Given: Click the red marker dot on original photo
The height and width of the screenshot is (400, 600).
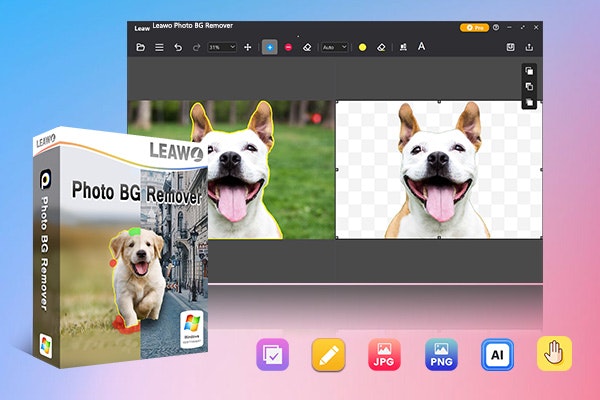Looking at the screenshot, I should 316,118.
